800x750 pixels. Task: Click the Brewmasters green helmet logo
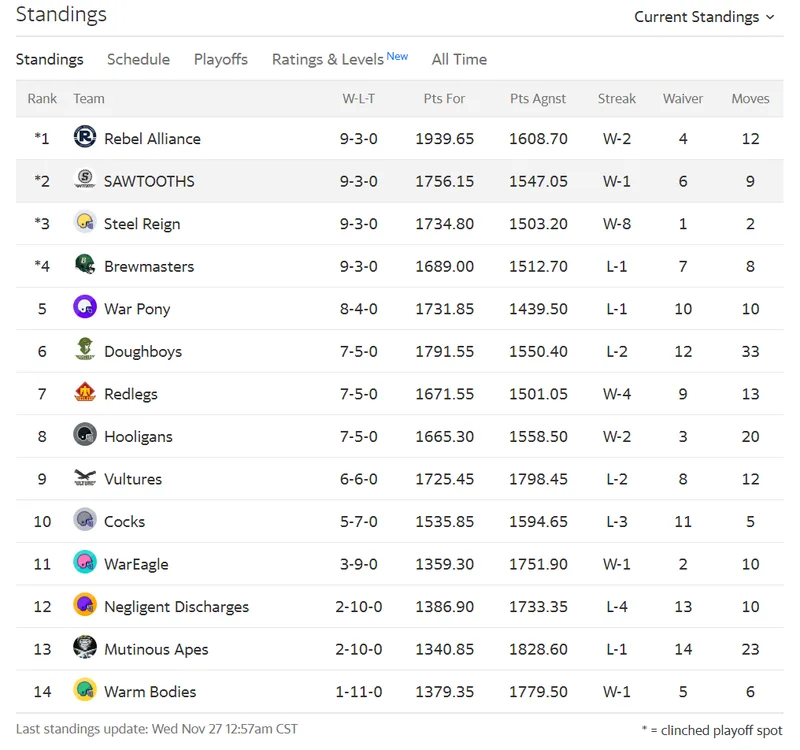coord(85,264)
